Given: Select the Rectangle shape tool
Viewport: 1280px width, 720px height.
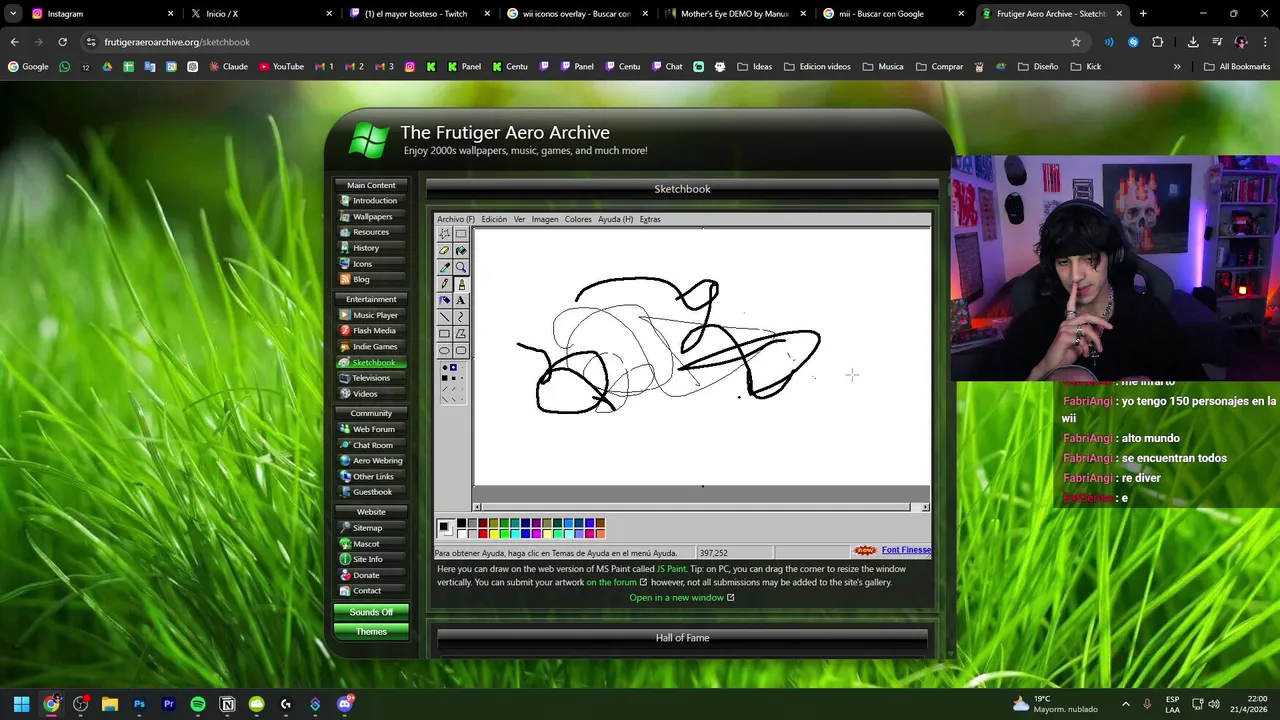Looking at the screenshot, I should (444, 333).
